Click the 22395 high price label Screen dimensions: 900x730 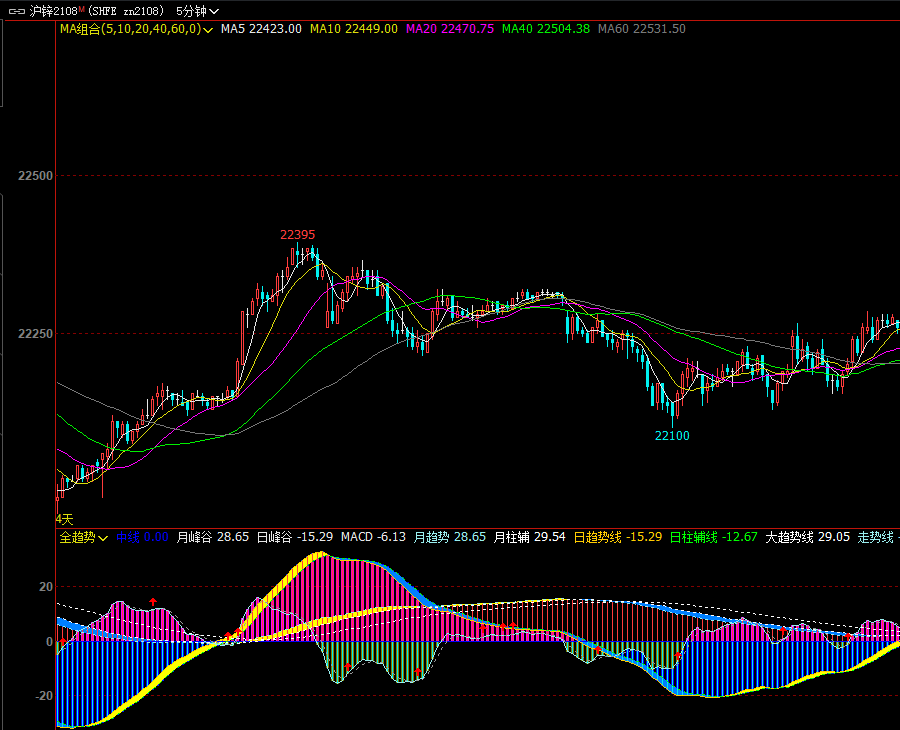coord(297,234)
